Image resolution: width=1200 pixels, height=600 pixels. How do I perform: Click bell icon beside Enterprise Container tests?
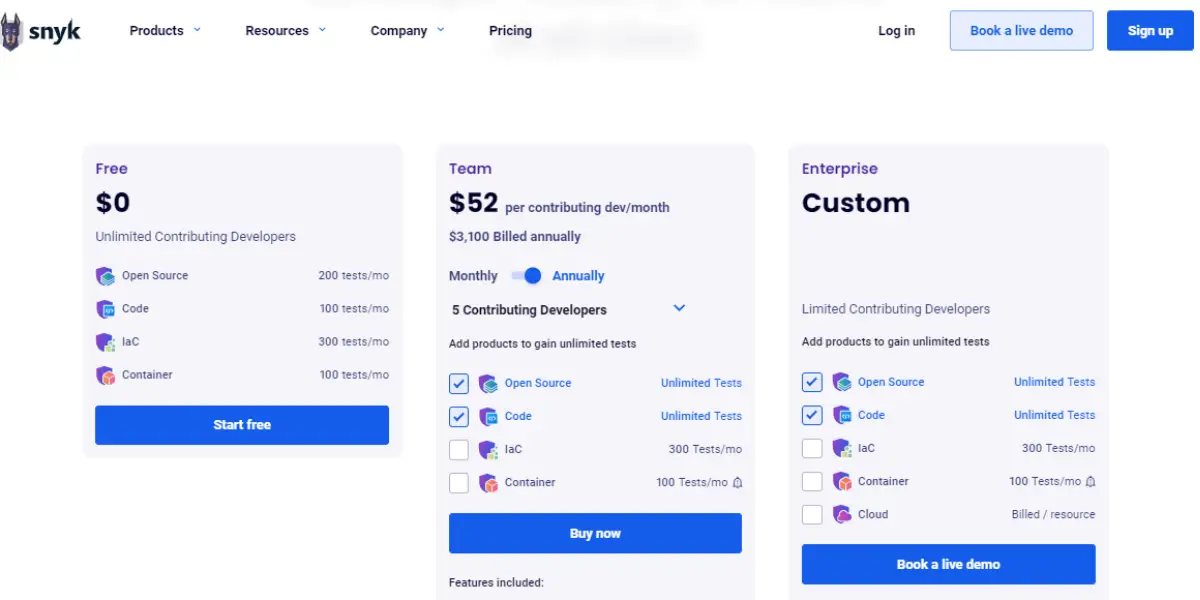[x=1091, y=482]
